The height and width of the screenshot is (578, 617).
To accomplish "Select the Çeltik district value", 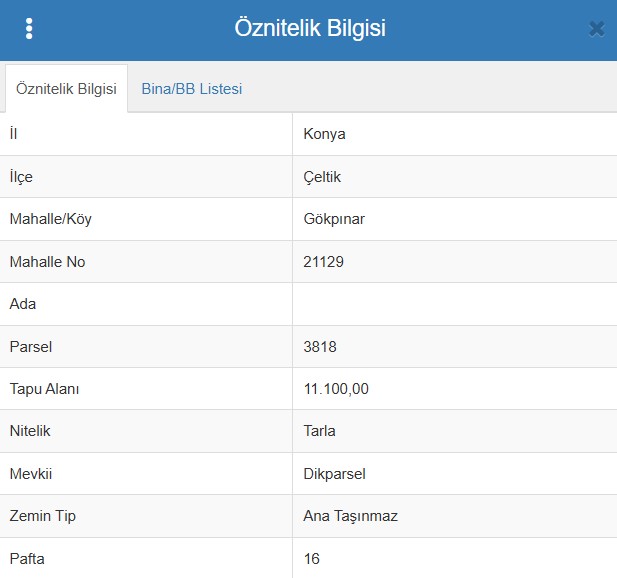I will point(322,177).
